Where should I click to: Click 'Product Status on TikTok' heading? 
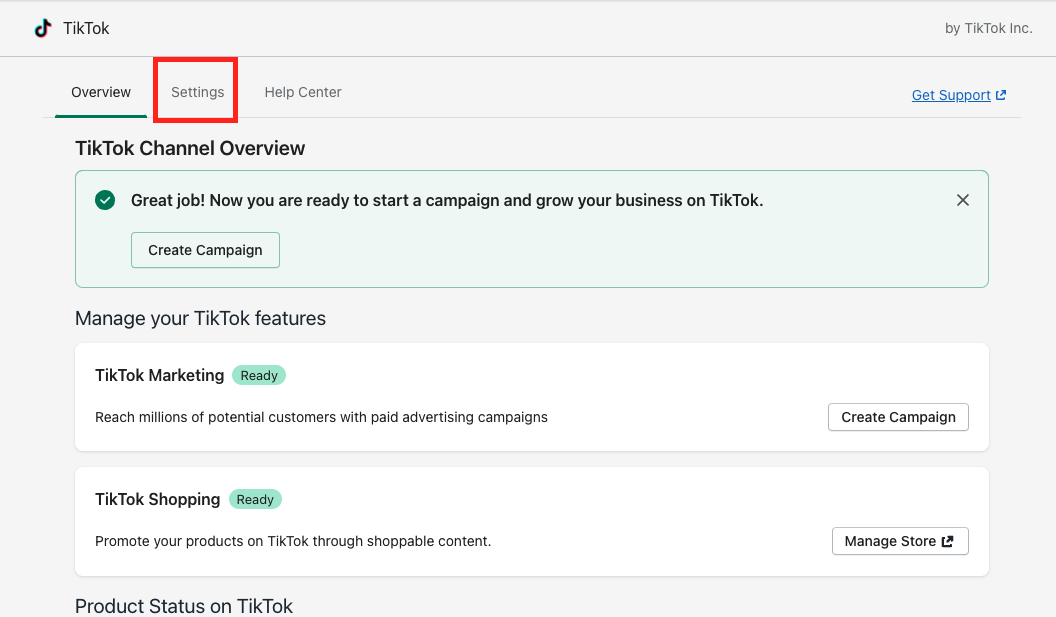tap(184, 606)
